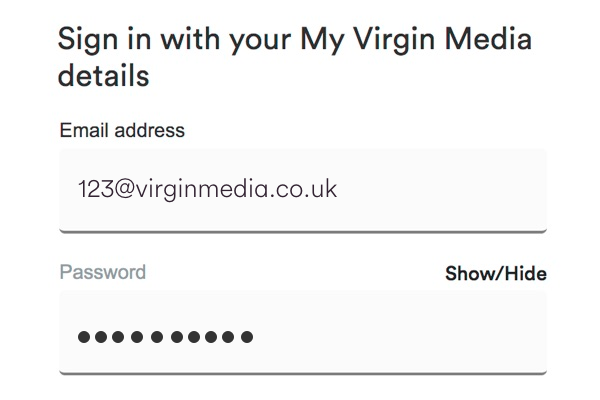Click the 123@virginmedia.co.uk text
Image resolution: width=600 pixels, height=400 pixels.
coord(207,189)
